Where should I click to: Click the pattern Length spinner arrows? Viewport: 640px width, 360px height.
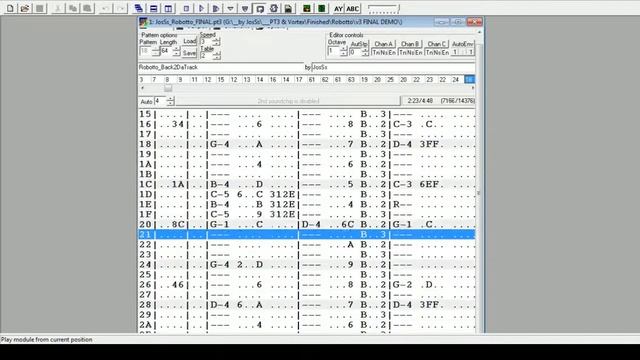[x=176, y=51]
